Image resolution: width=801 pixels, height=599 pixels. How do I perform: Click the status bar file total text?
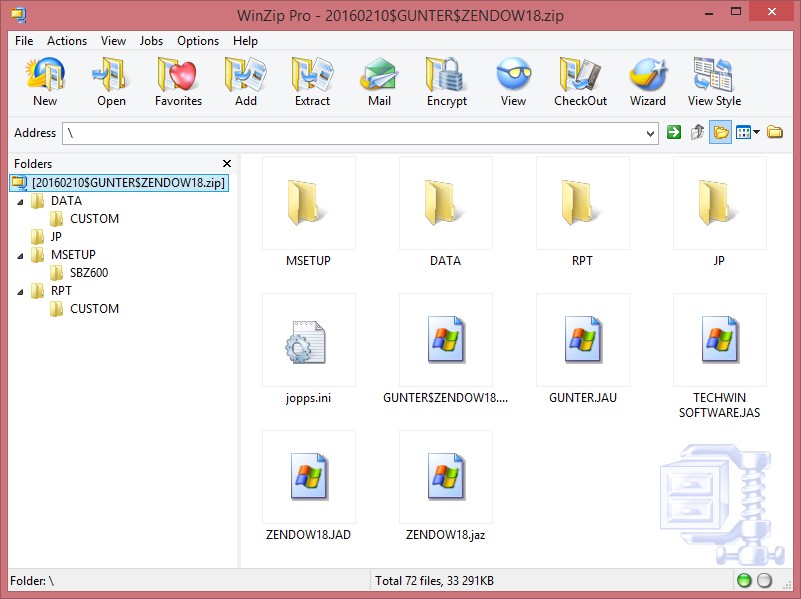coord(434,581)
